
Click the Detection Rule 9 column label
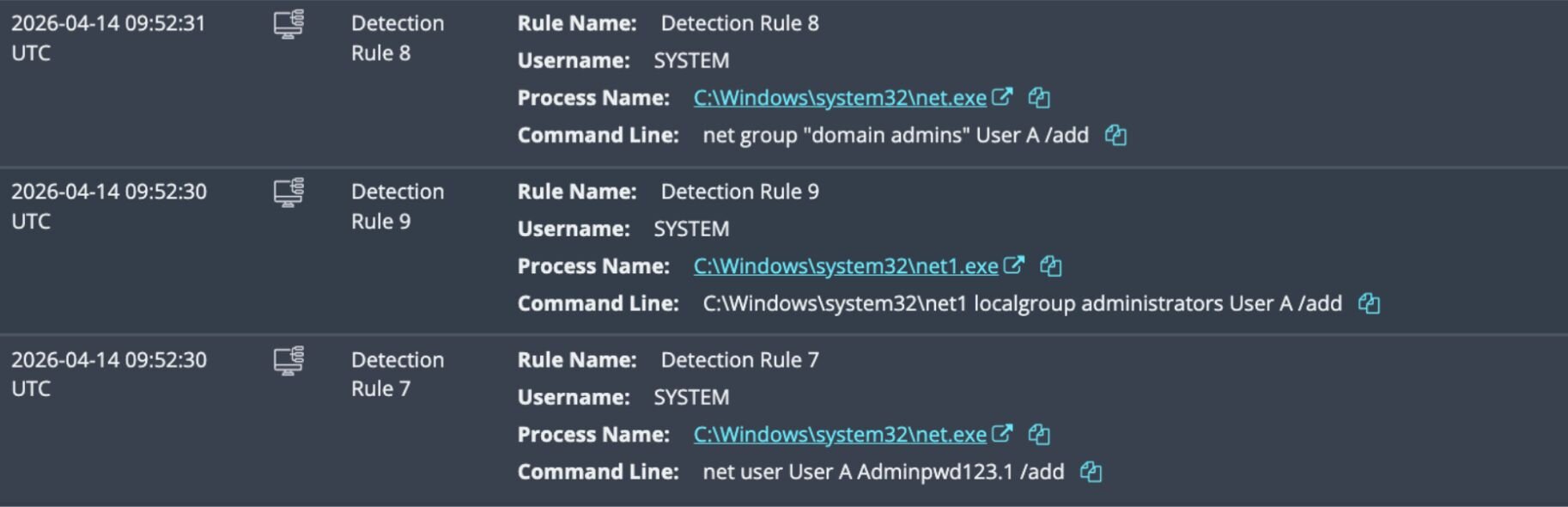pyautogui.click(x=397, y=206)
